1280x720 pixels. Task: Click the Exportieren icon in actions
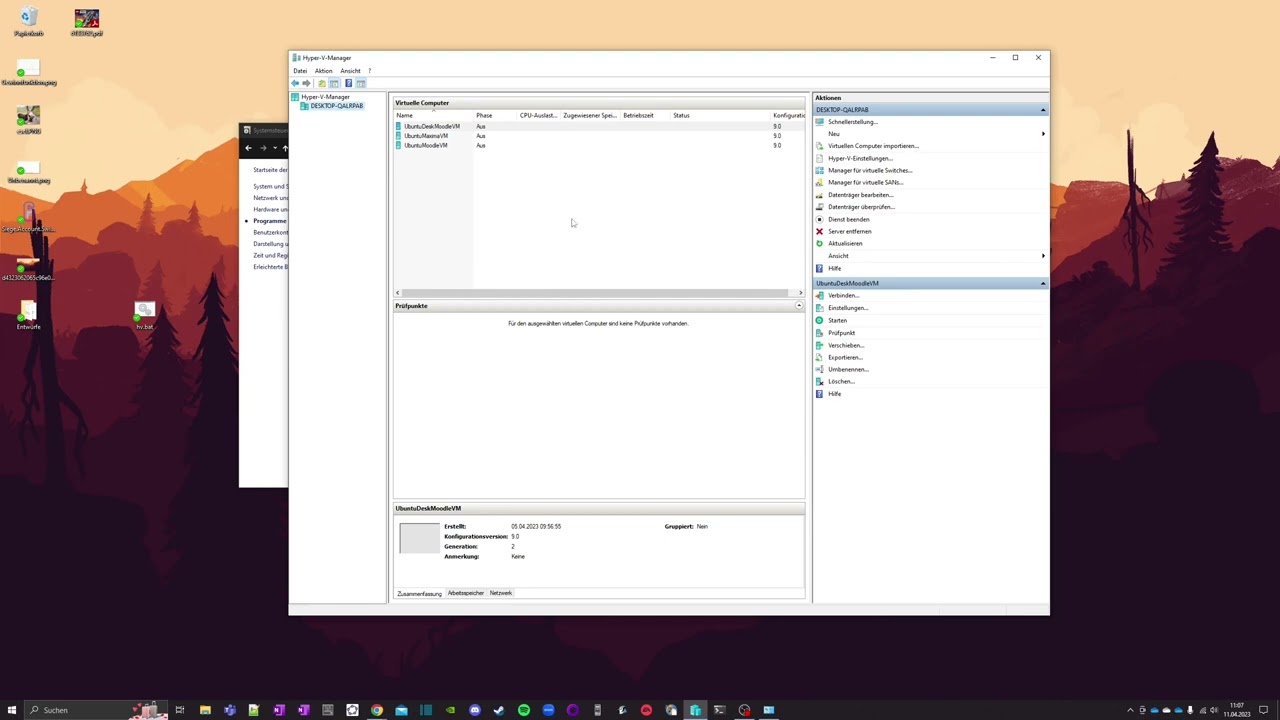point(820,357)
